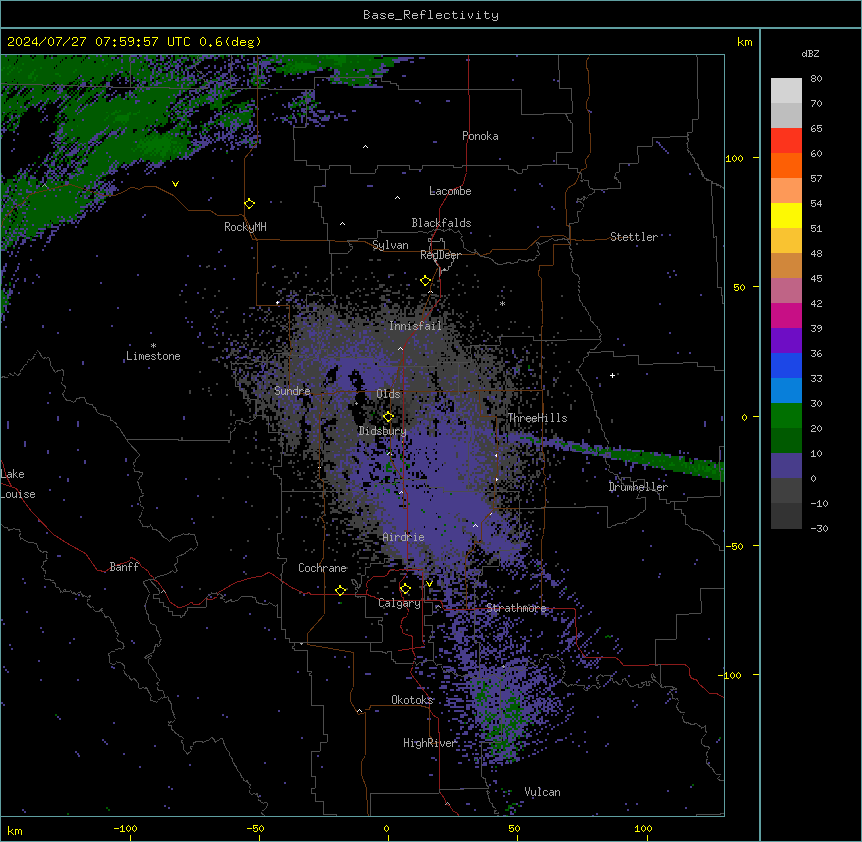The image size is (862, 842).
Task: Click the RedDeer city label
Action: [440, 255]
